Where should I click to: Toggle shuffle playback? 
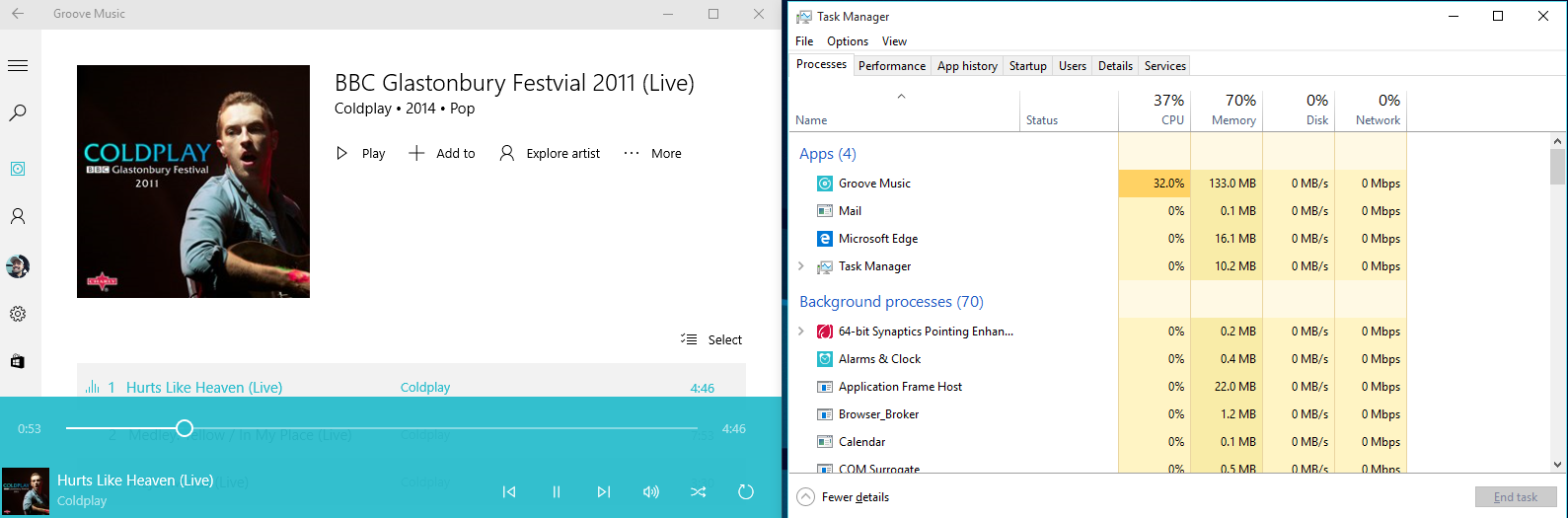(699, 491)
